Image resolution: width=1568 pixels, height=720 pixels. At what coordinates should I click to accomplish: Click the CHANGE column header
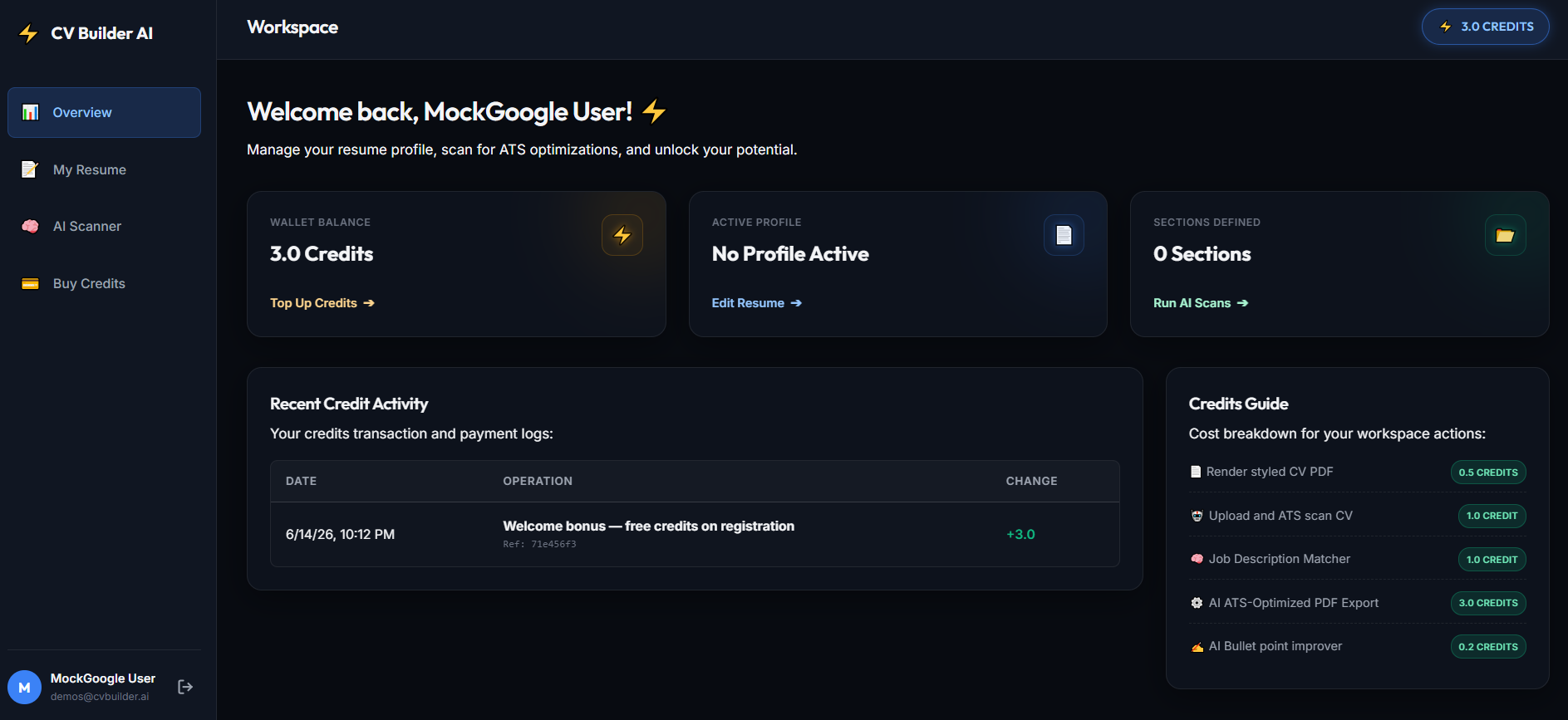(1031, 481)
